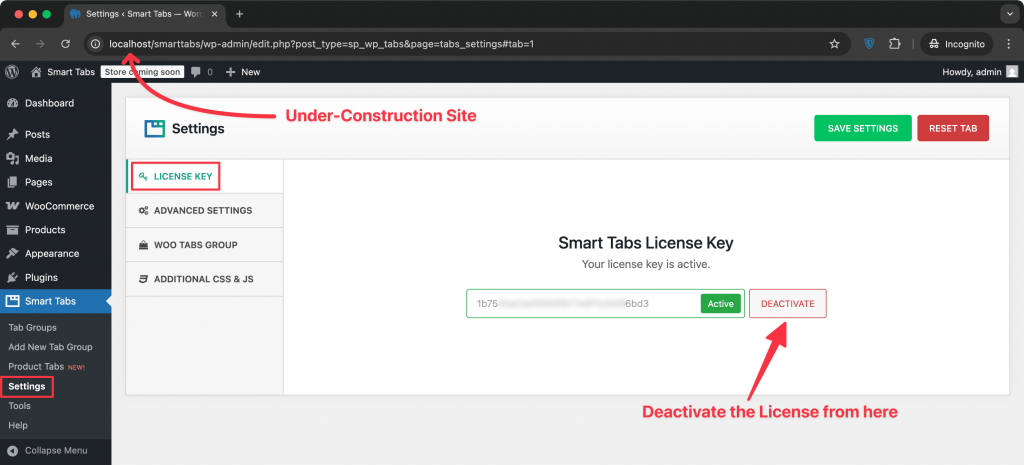Screen dimensions: 1024x465
Task: Click the Store coming soon badge
Action: tap(142, 72)
